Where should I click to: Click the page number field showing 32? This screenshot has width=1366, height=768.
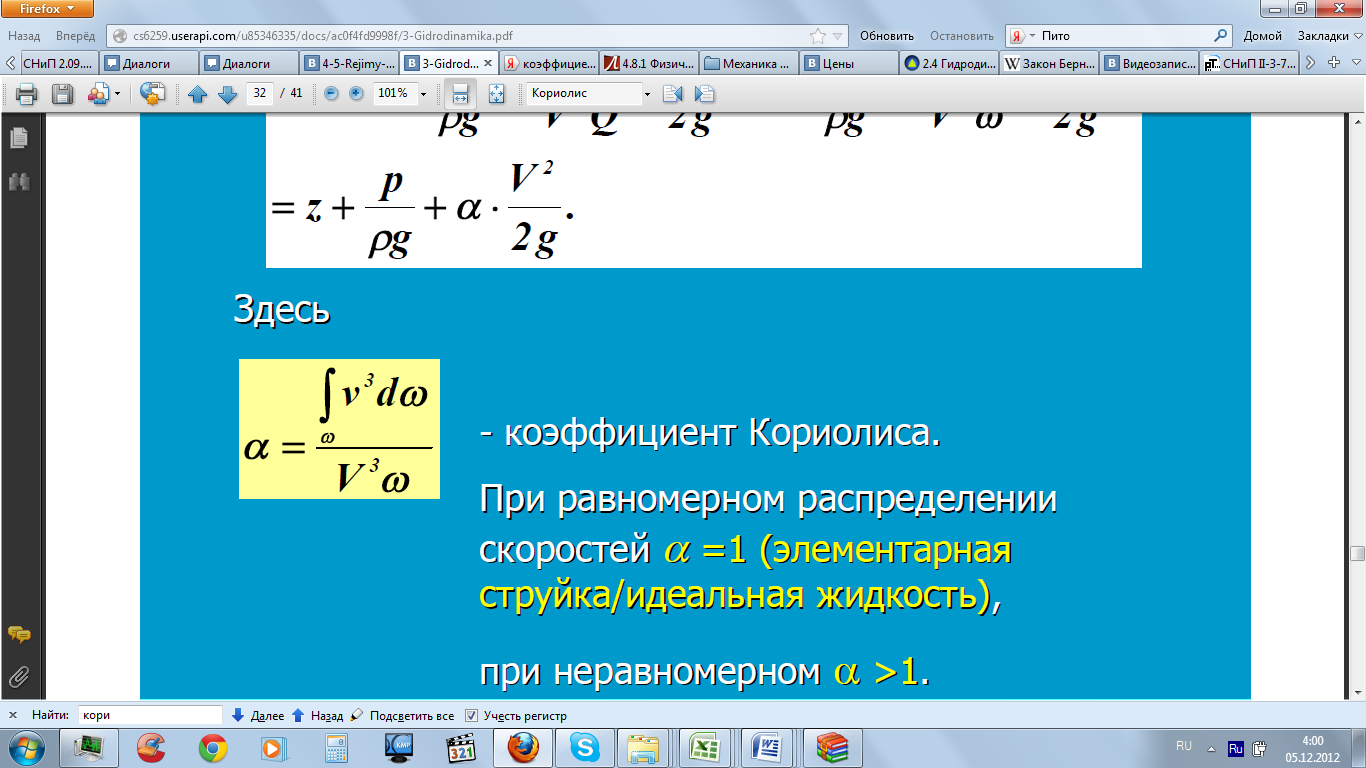pyautogui.click(x=260, y=93)
